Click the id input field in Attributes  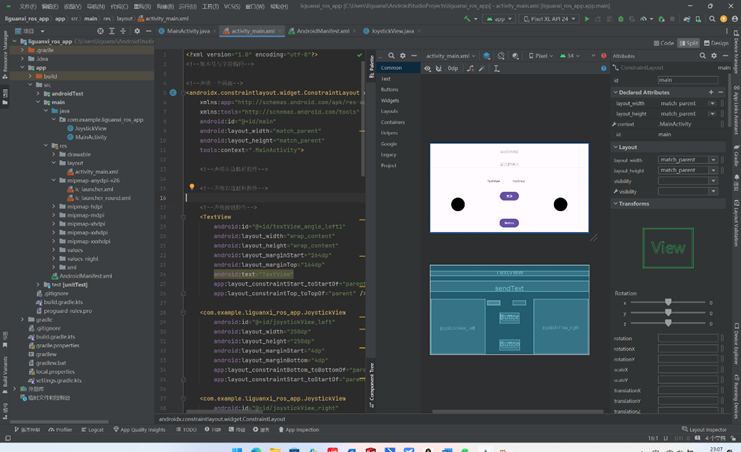[688, 80]
